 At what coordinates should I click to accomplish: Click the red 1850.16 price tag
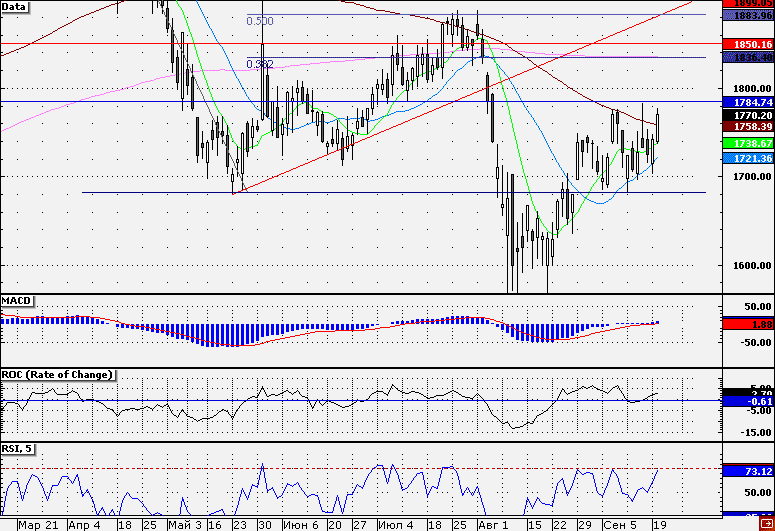(748, 45)
